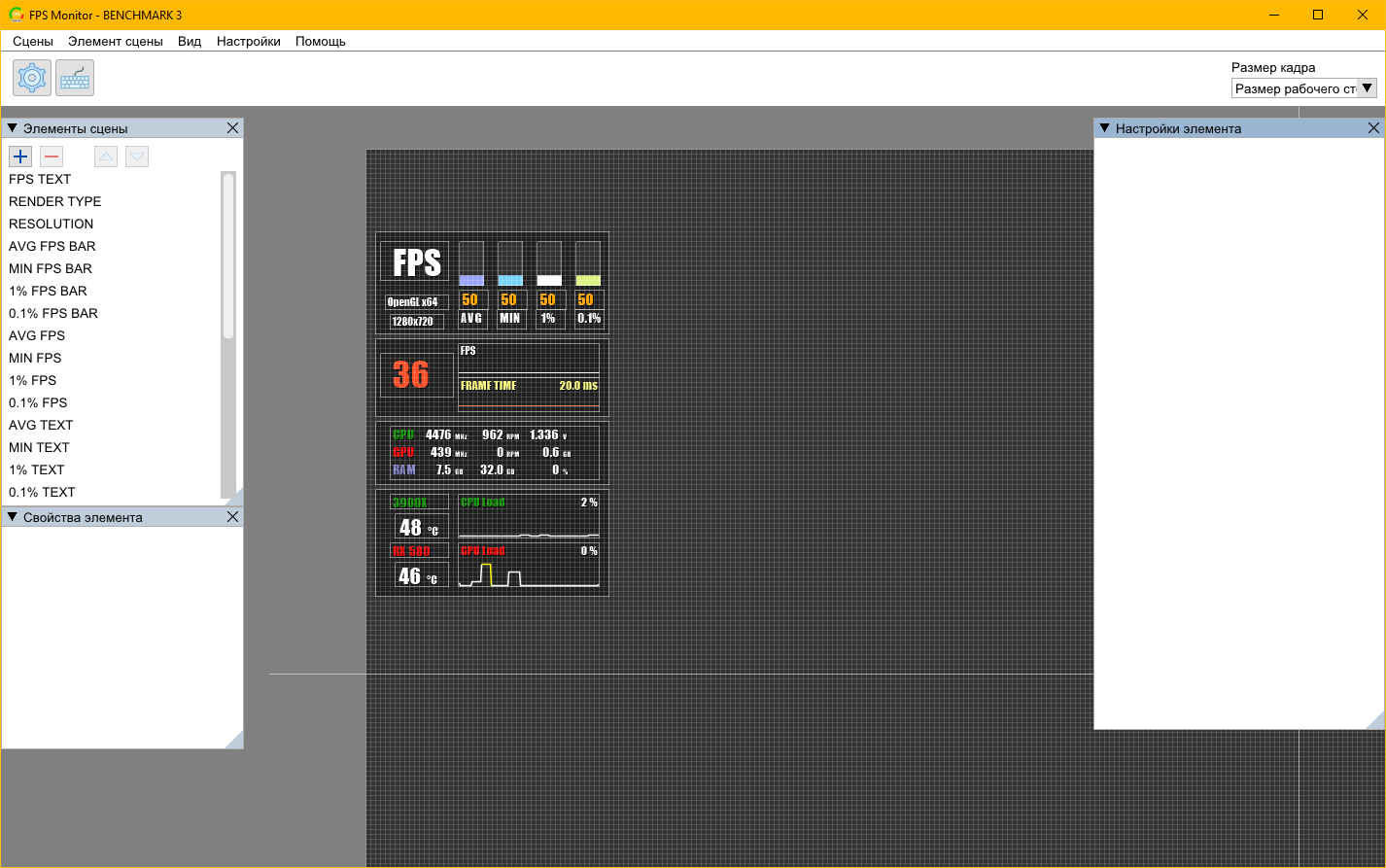Image resolution: width=1386 pixels, height=868 pixels.
Task: Open the Настройки menu
Action: [x=249, y=42]
